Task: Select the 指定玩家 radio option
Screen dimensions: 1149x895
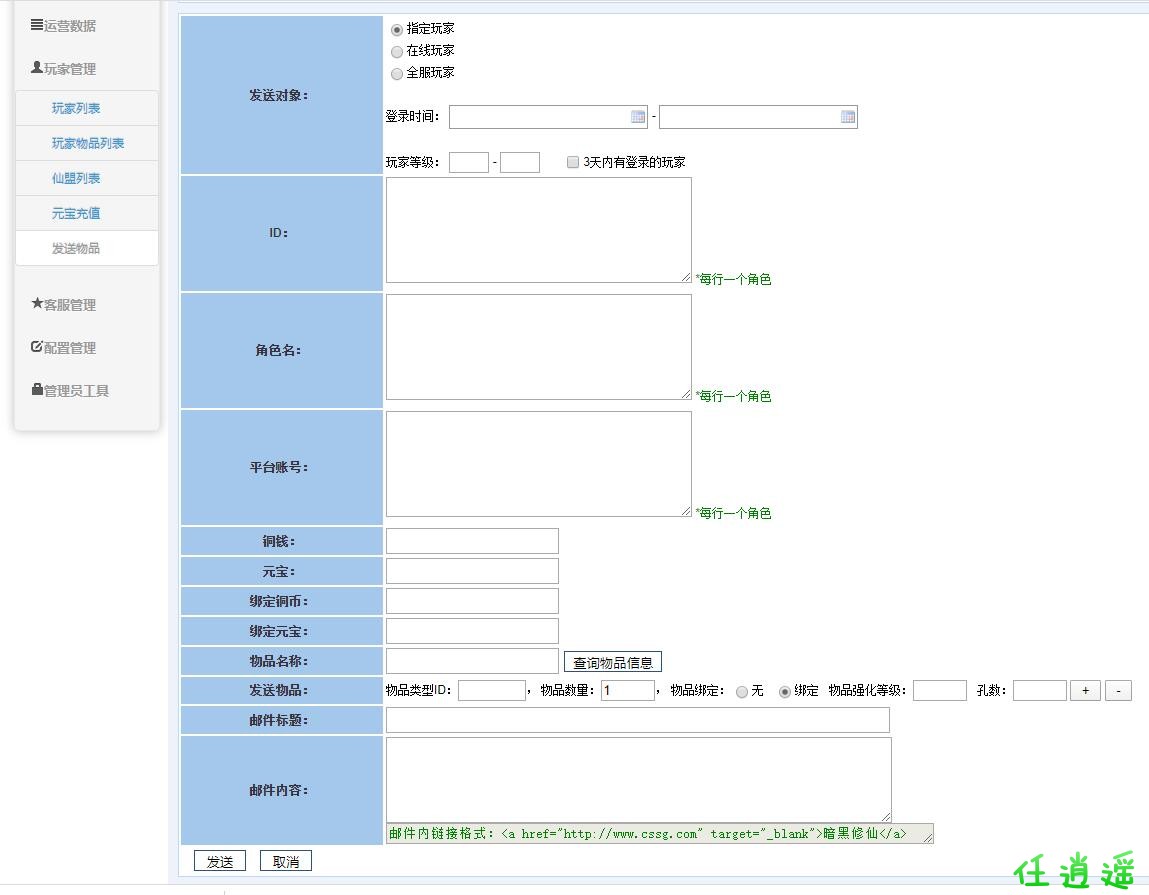Action: click(396, 29)
